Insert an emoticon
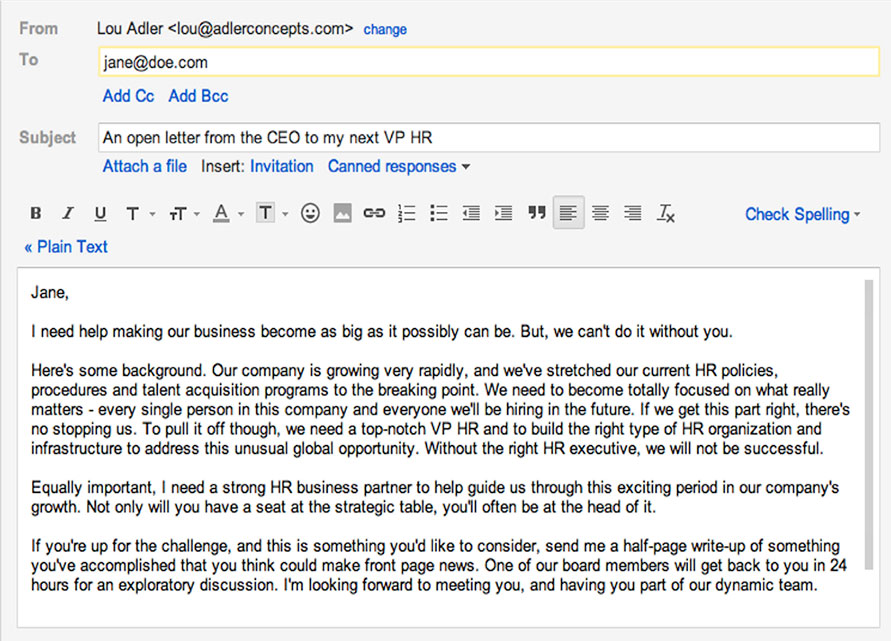Screen dimensions: 891x641 pyautogui.click(x=310, y=213)
